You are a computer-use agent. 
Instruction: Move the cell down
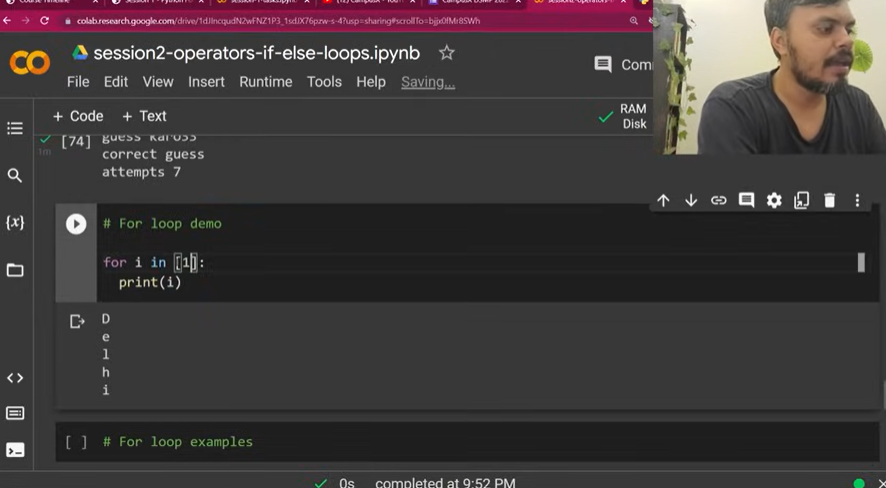[x=691, y=201]
